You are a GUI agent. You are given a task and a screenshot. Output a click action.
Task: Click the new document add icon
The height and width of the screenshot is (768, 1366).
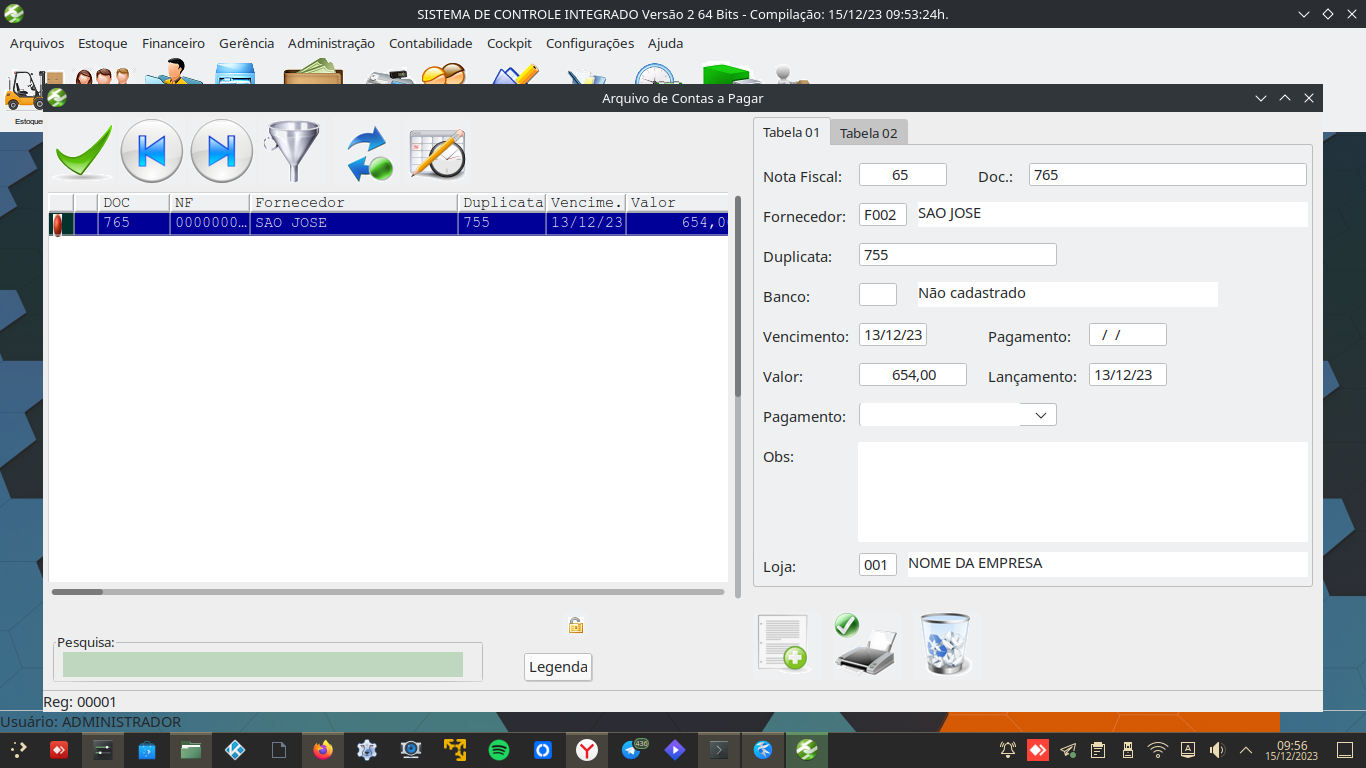click(x=783, y=644)
